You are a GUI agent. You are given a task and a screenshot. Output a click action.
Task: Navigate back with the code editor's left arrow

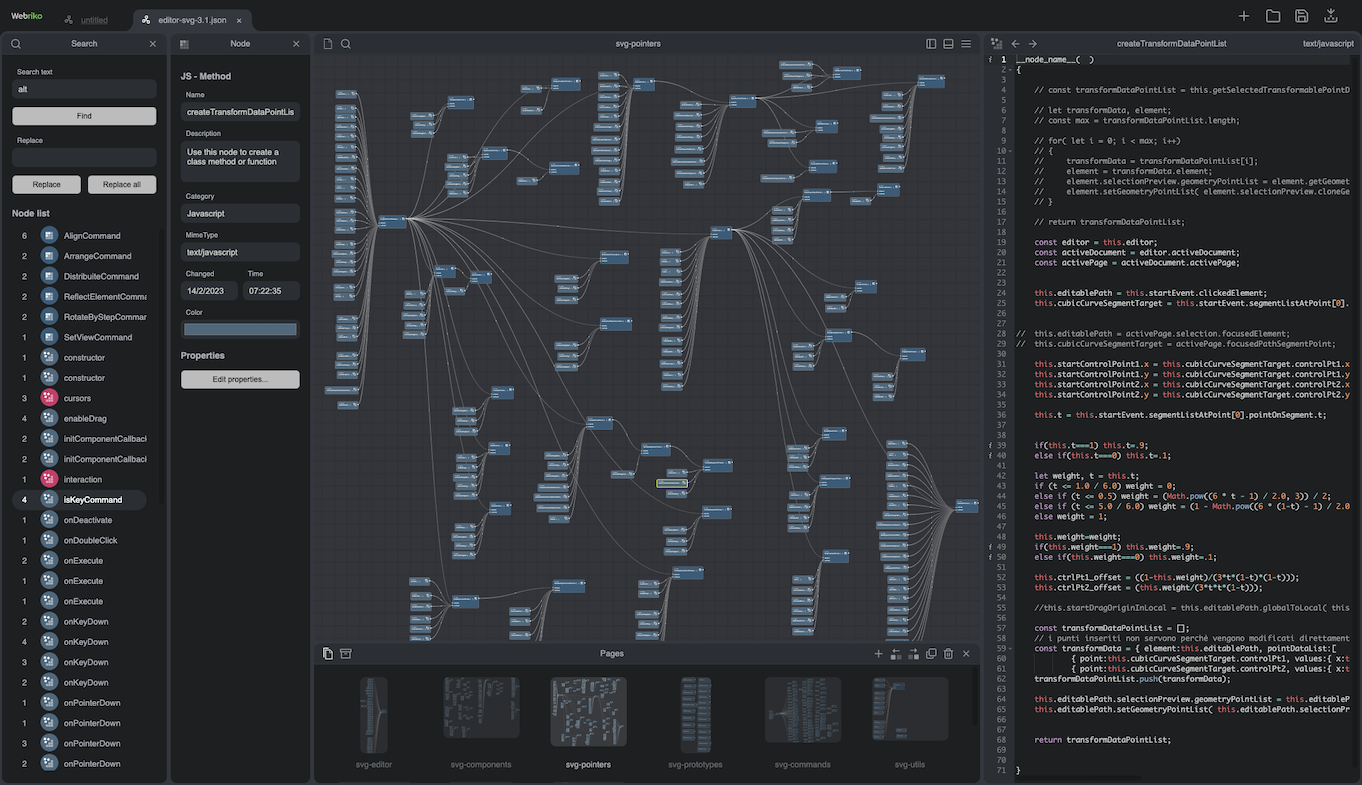[1015, 43]
